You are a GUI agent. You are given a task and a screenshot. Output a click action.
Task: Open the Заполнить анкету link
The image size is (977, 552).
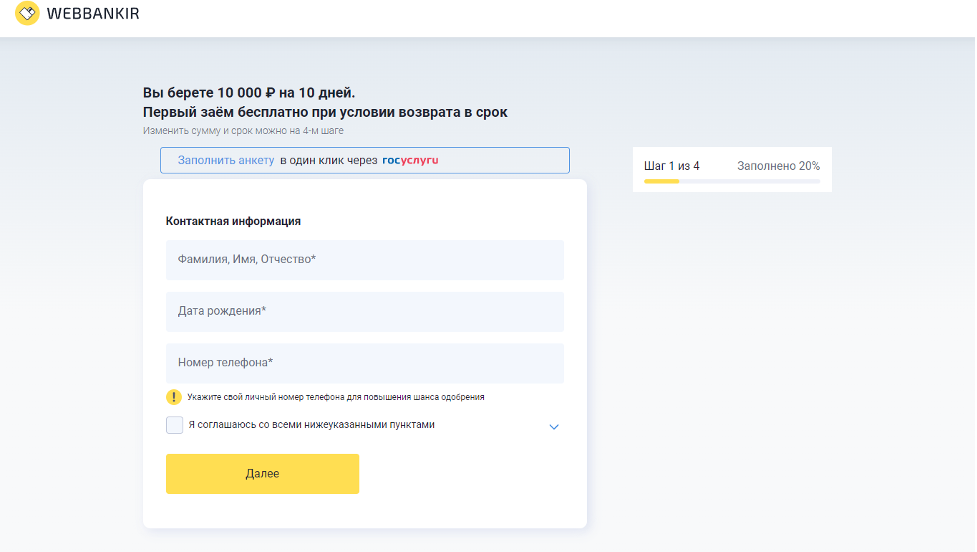226,160
